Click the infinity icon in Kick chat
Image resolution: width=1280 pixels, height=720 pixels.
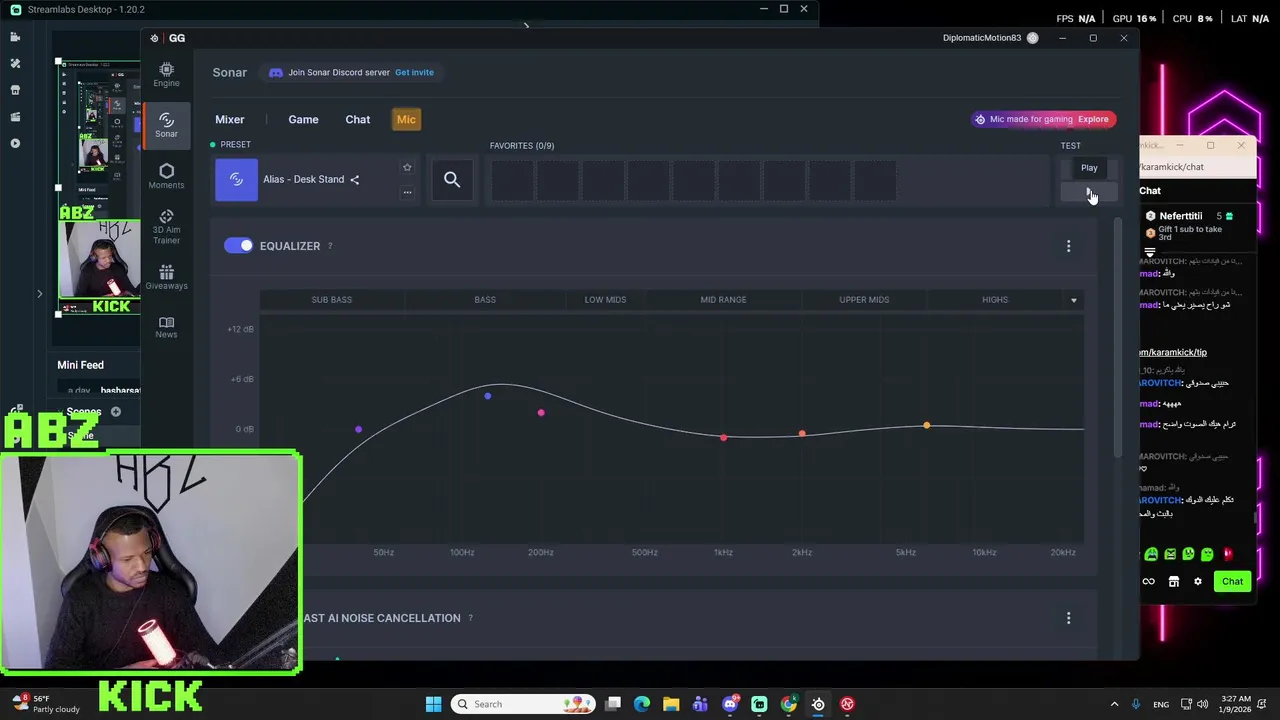coord(1149,581)
